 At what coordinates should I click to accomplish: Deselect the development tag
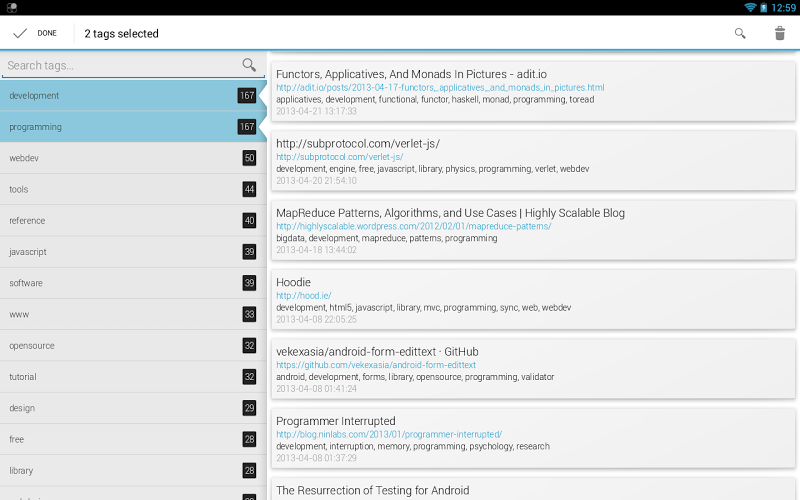click(133, 95)
